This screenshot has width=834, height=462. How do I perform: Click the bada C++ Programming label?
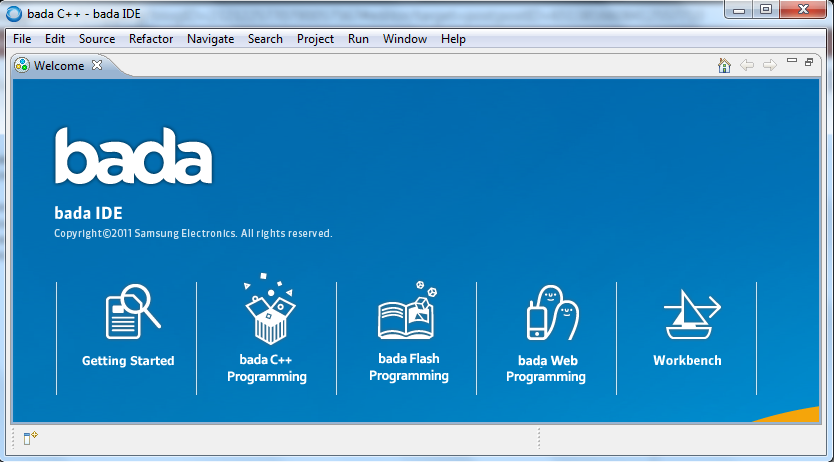(266, 368)
